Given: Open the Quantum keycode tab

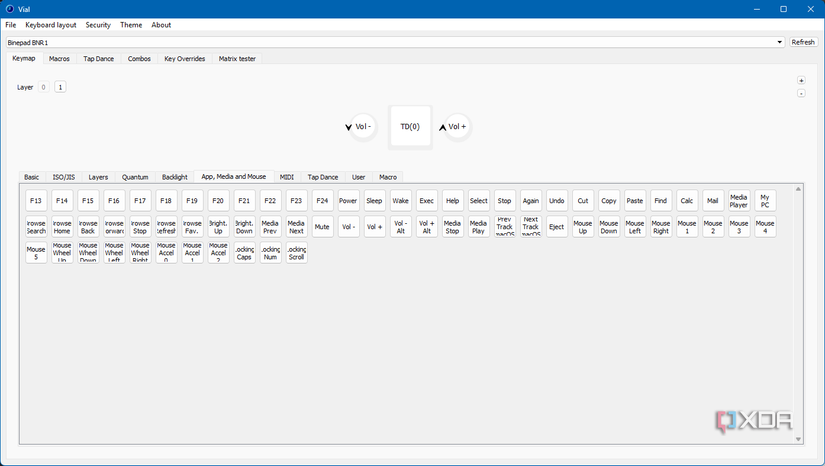Looking at the screenshot, I should click(x=135, y=177).
